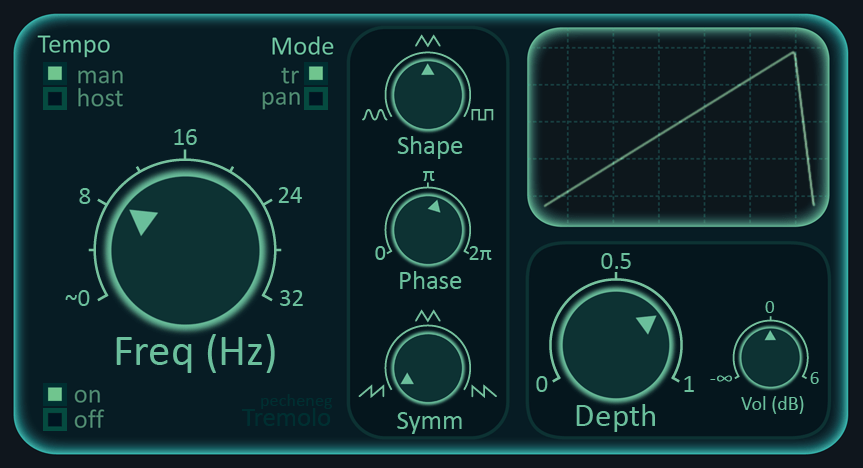Image resolution: width=863 pixels, height=468 pixels.
Task: Select the tr mode checkbox
Action: pos(316,73)
